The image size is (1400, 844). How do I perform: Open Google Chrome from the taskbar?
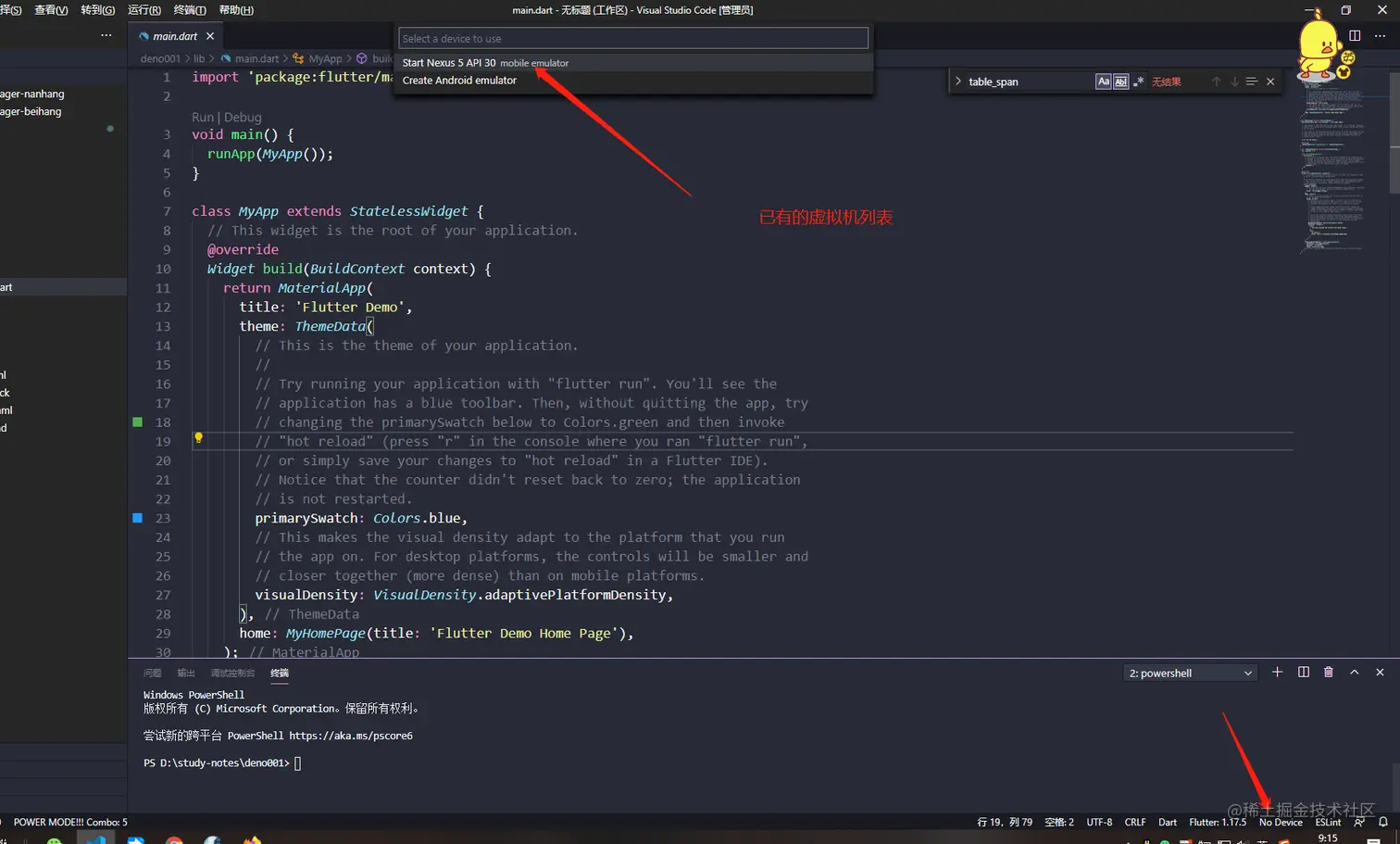click(174, 840)
